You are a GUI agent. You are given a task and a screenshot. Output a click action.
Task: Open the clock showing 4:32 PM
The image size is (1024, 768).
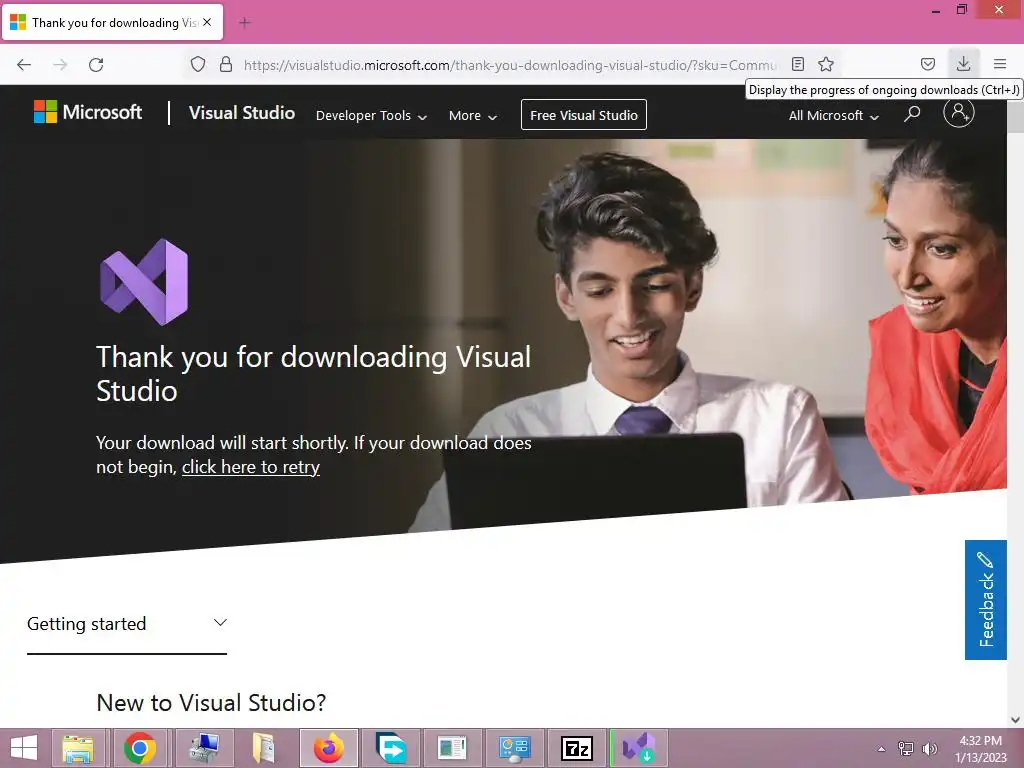[980, 749]
